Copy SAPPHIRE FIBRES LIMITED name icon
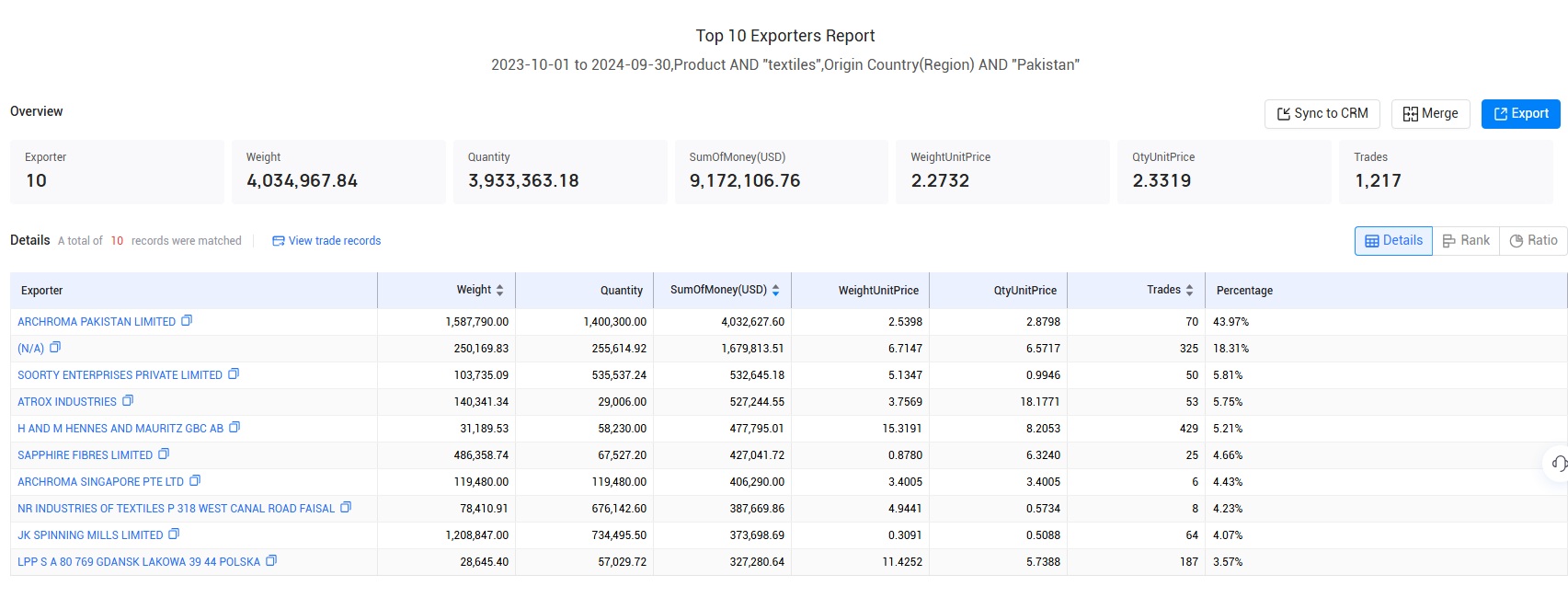Image resolution: width=1568 pixels, height=609 pixels. pyautogui.click(x=164, y=454)
